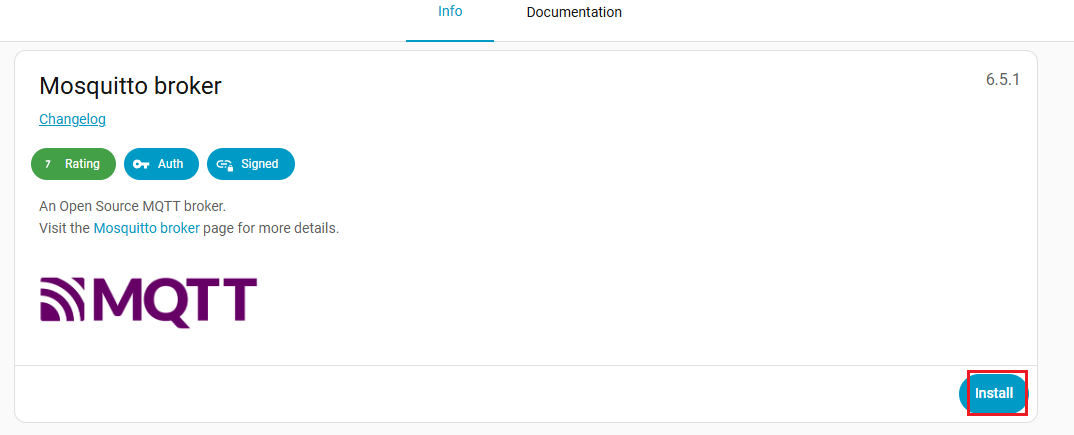Viewport: 1074px width, 435px height.
Task: Switch to the Info tab
Action: (450, 12)
